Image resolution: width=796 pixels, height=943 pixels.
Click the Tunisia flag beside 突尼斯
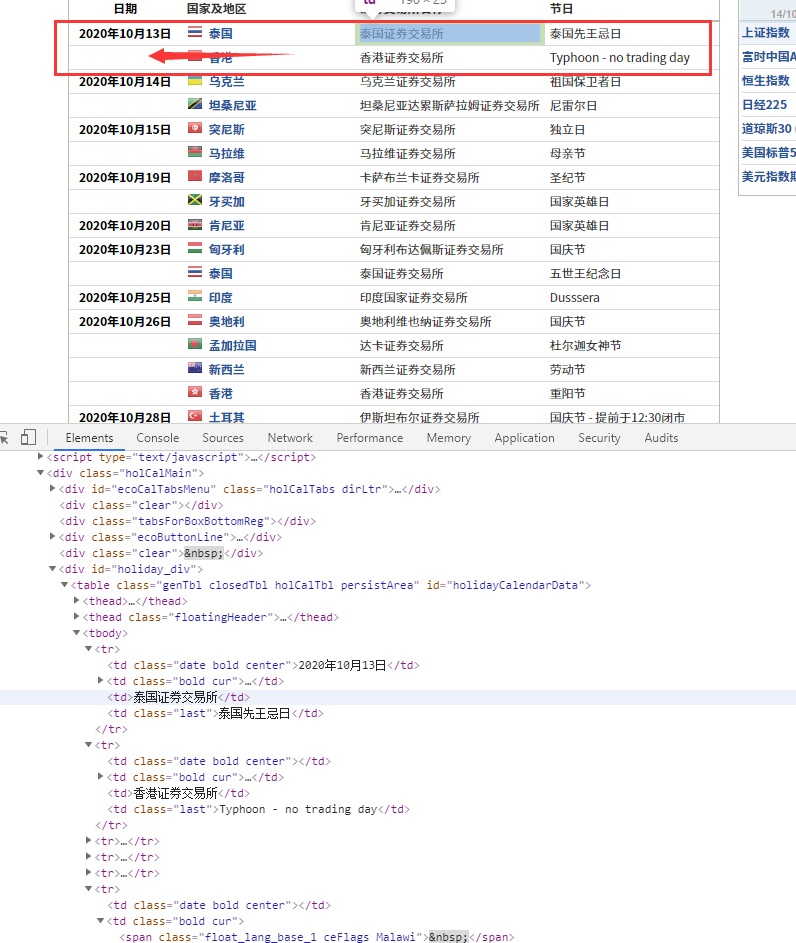pos(195,128)
